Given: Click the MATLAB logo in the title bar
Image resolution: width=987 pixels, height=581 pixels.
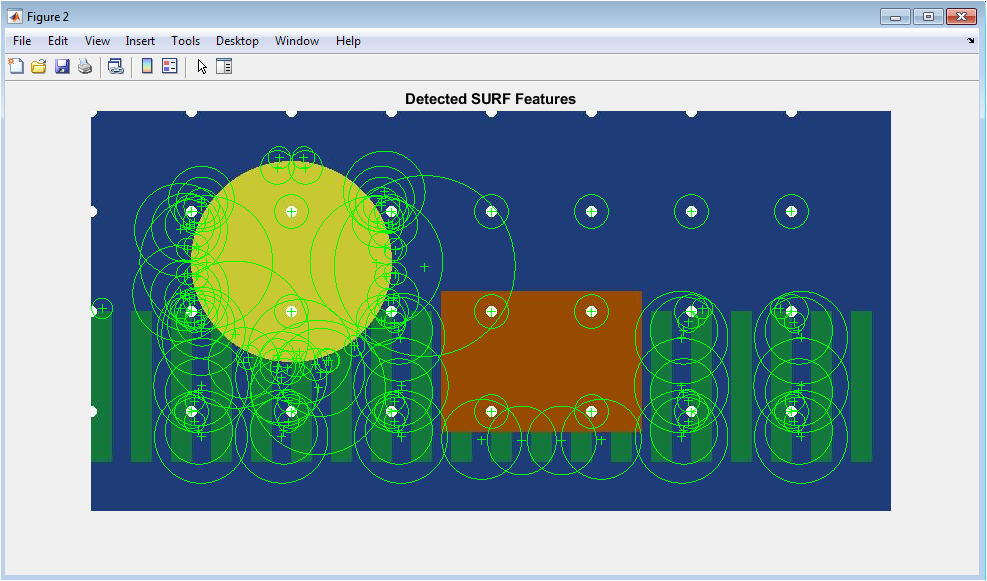Looking at the screenshot, I should (15, 17).
